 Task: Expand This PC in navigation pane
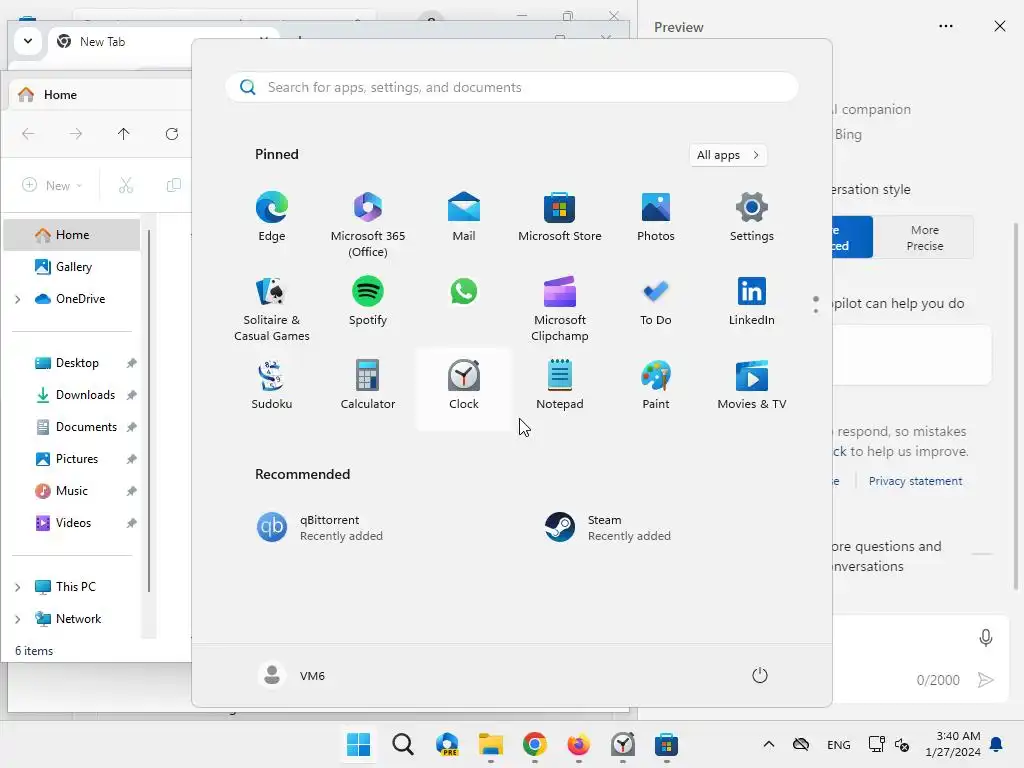[18, 587]
